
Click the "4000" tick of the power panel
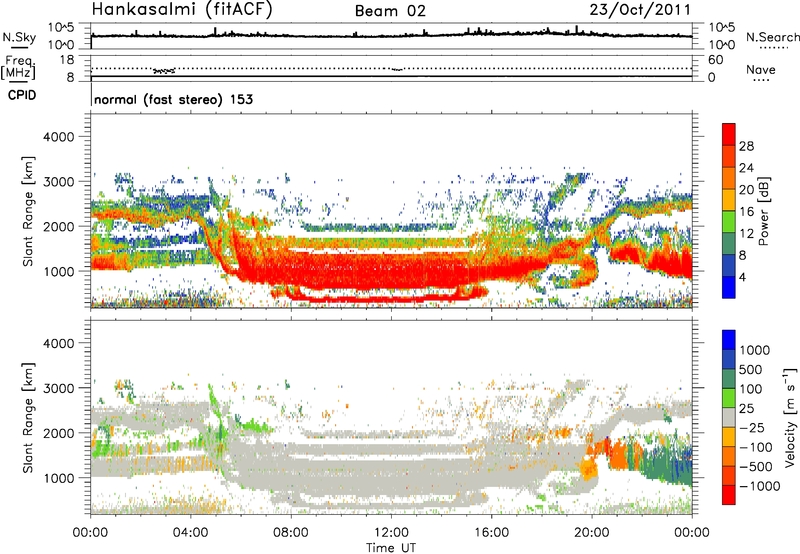[x=58, y=137]
